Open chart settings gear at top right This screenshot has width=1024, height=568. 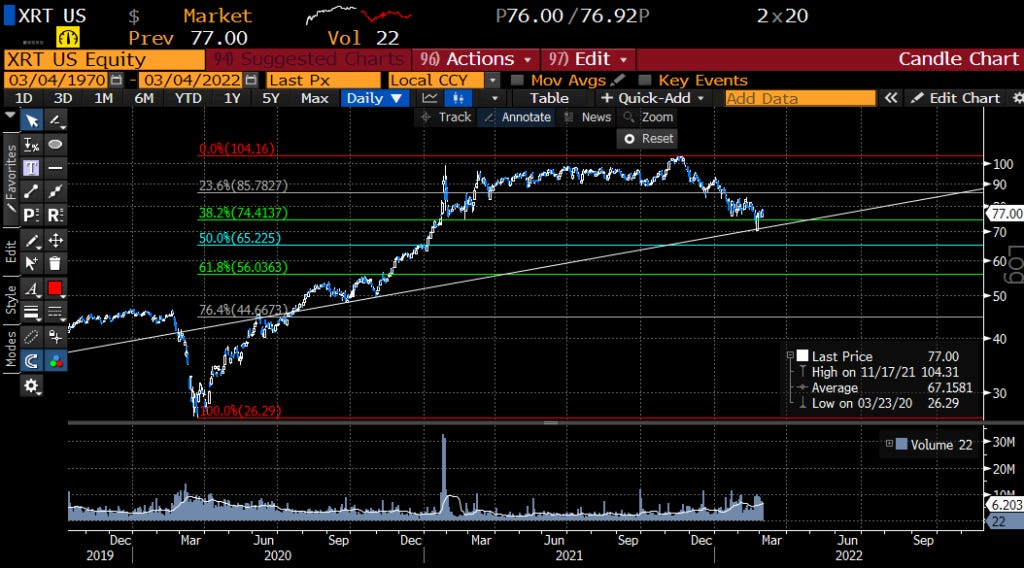(x=1017, y=98)
